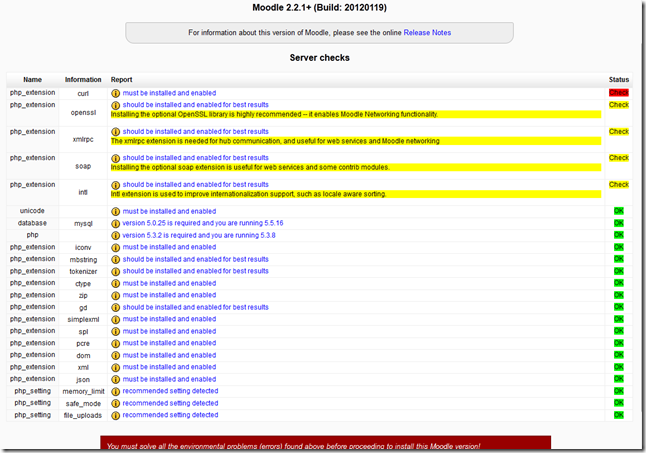Image resolution: width=646 pixels, height=453 pixels.
Task: Click the yellow Check status for openssl
Action: 618,104
